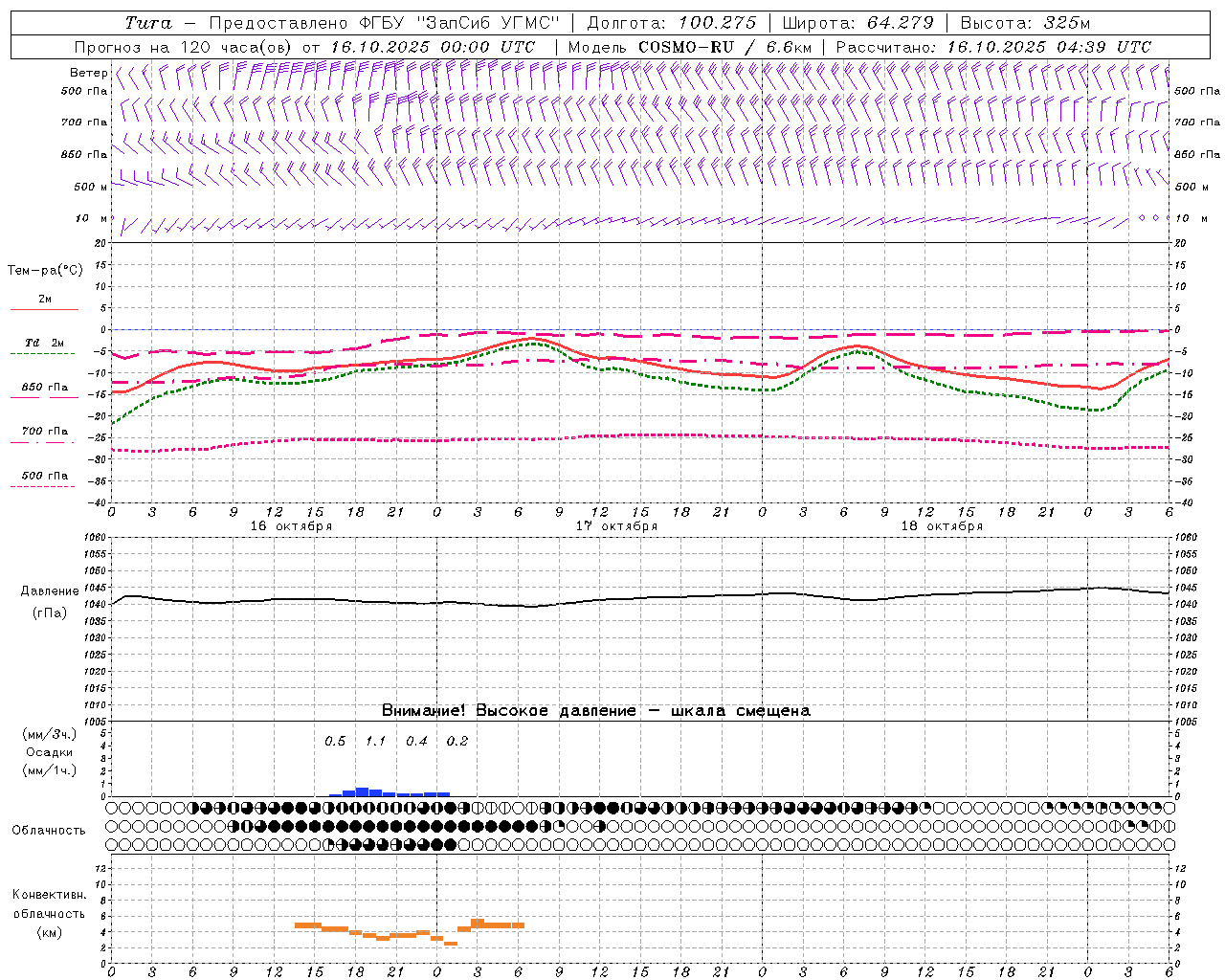Viewport: 1225px width, 980px height.
Task: Click the blue precipitation bars in the Осадки chart
Action: (x=390, y=792)
